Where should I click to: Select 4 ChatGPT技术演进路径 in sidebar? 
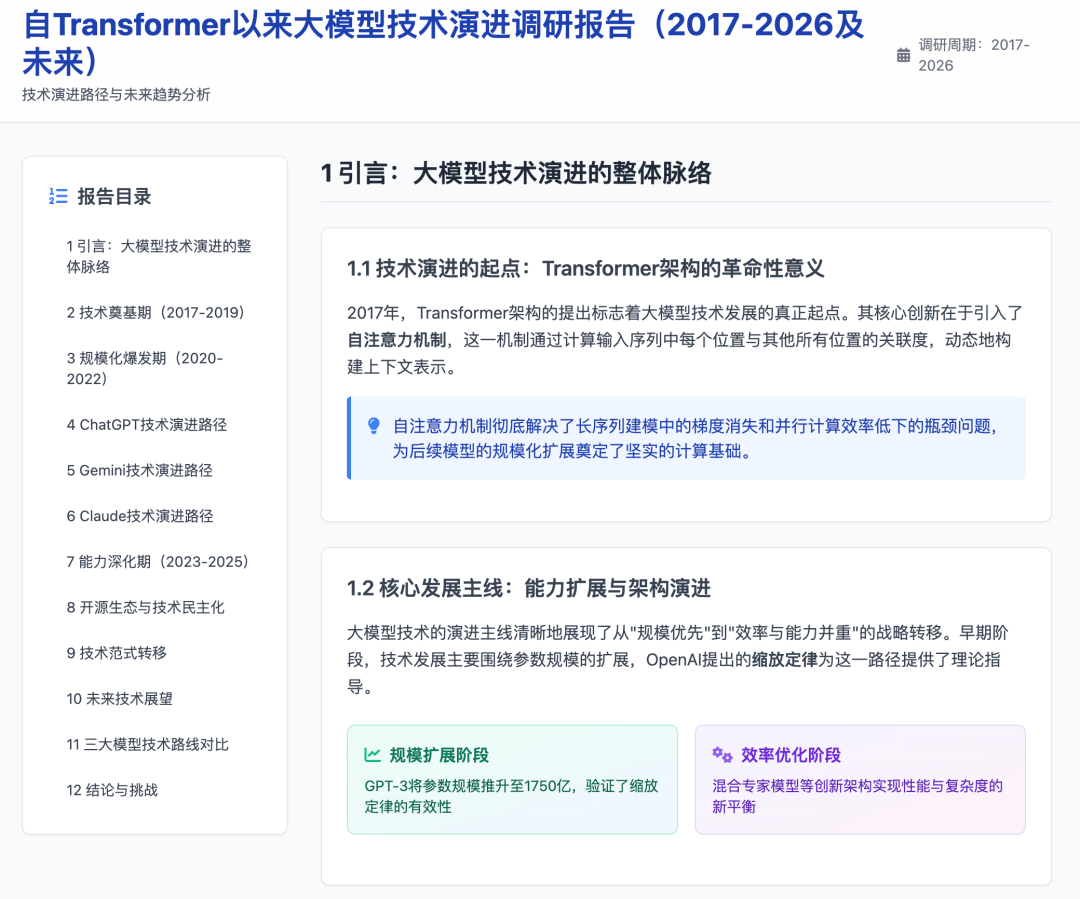146,425
